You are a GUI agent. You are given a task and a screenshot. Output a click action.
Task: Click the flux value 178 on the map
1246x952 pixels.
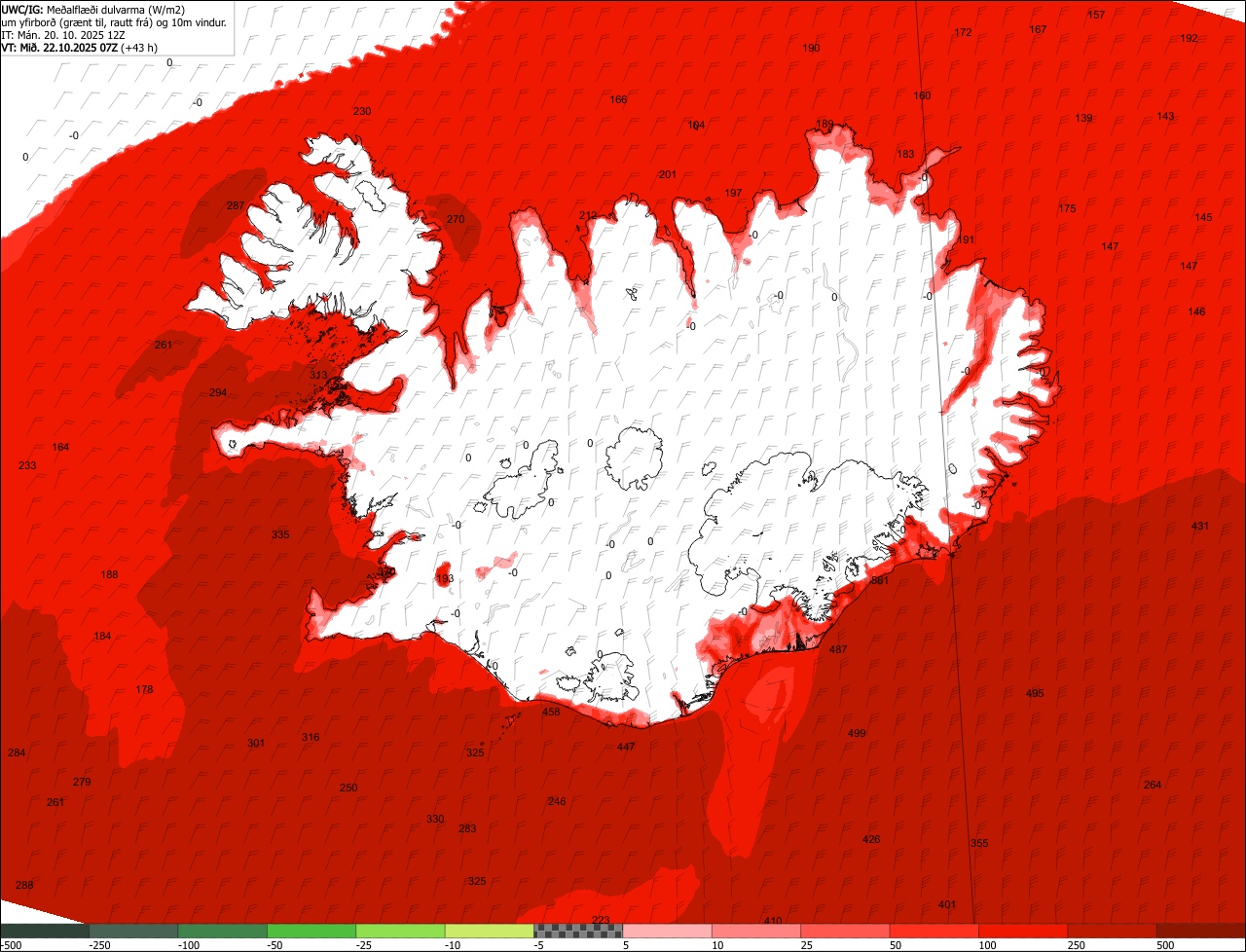[144, 689]
